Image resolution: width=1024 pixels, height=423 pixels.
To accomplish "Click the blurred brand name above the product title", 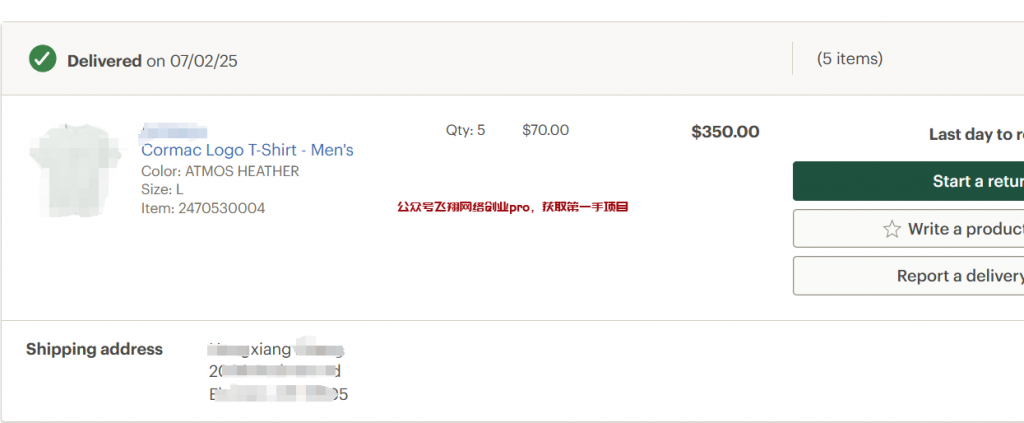I will point(175,131).
